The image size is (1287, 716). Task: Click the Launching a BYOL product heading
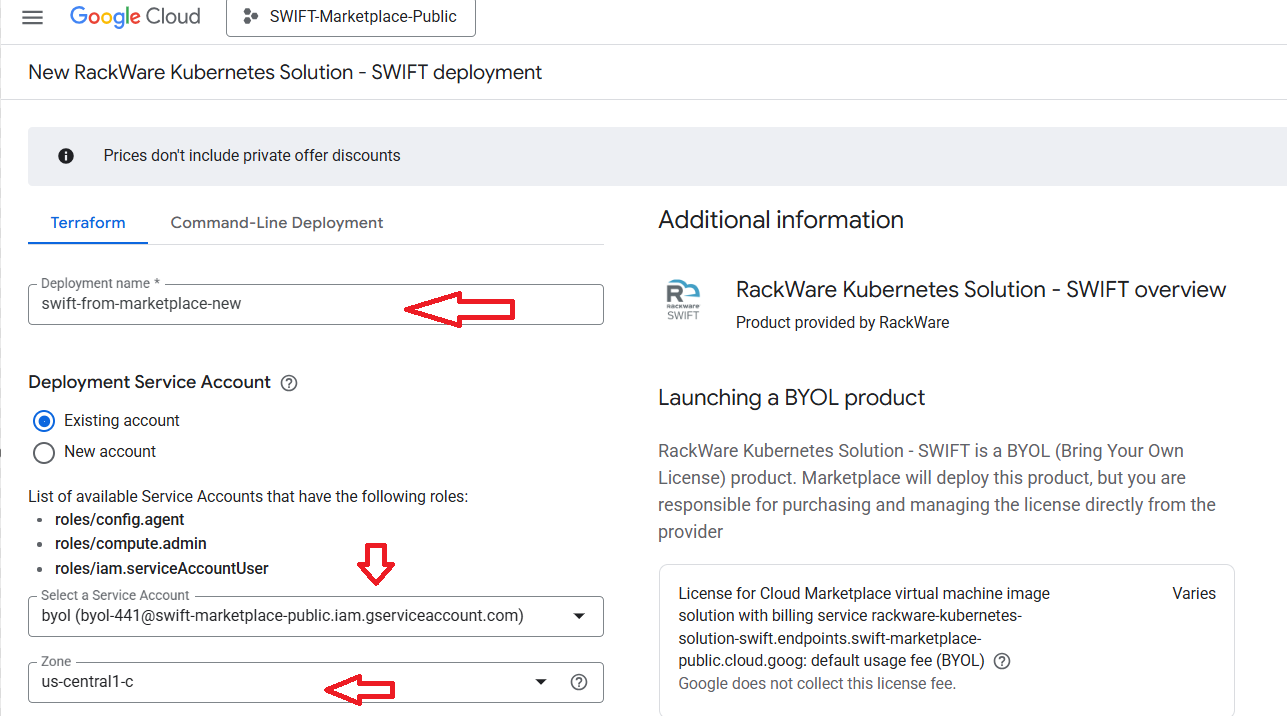pyautogui.click(x=792, y=398)
